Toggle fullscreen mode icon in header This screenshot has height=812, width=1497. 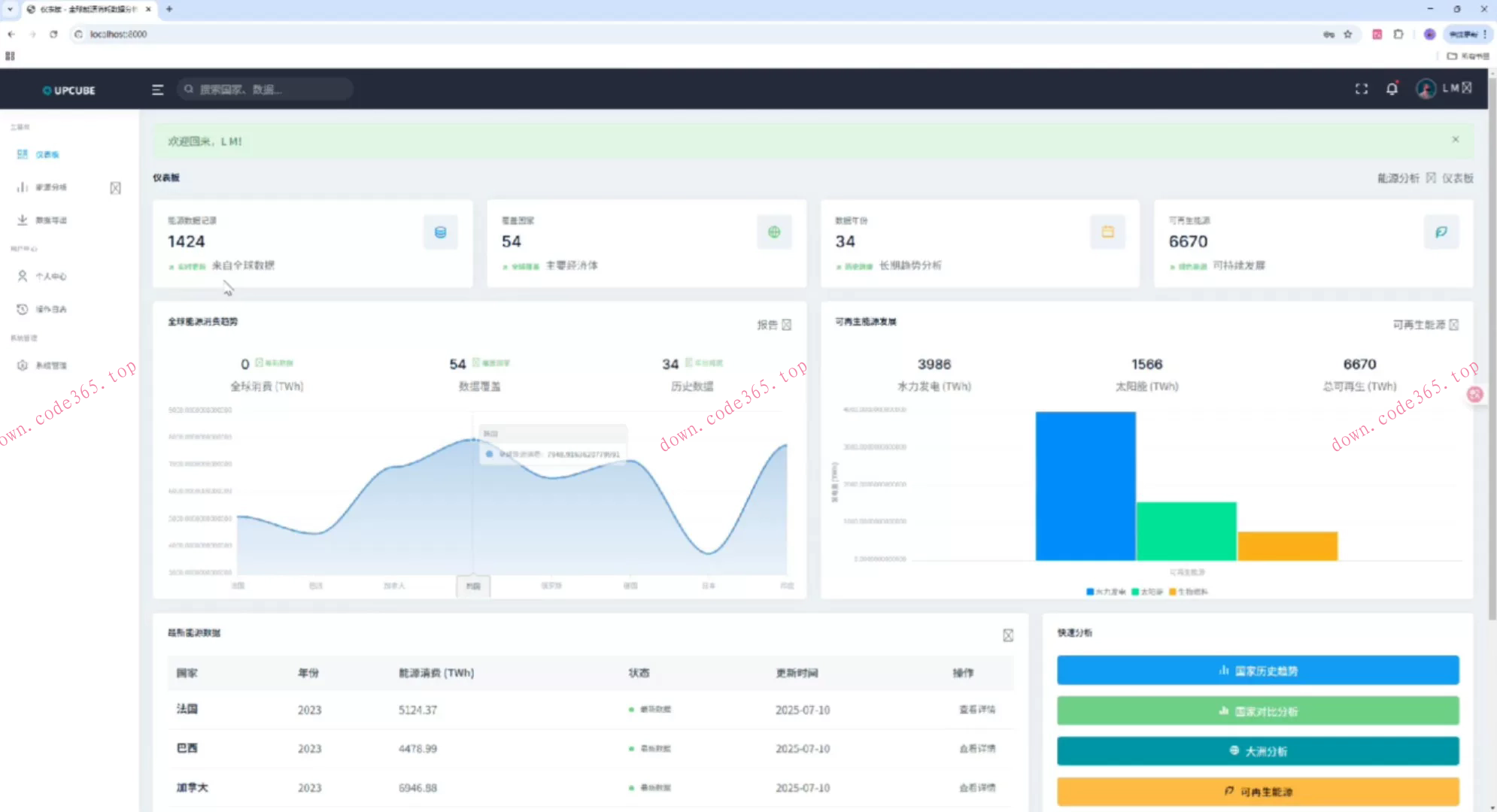coord(1361,89)
